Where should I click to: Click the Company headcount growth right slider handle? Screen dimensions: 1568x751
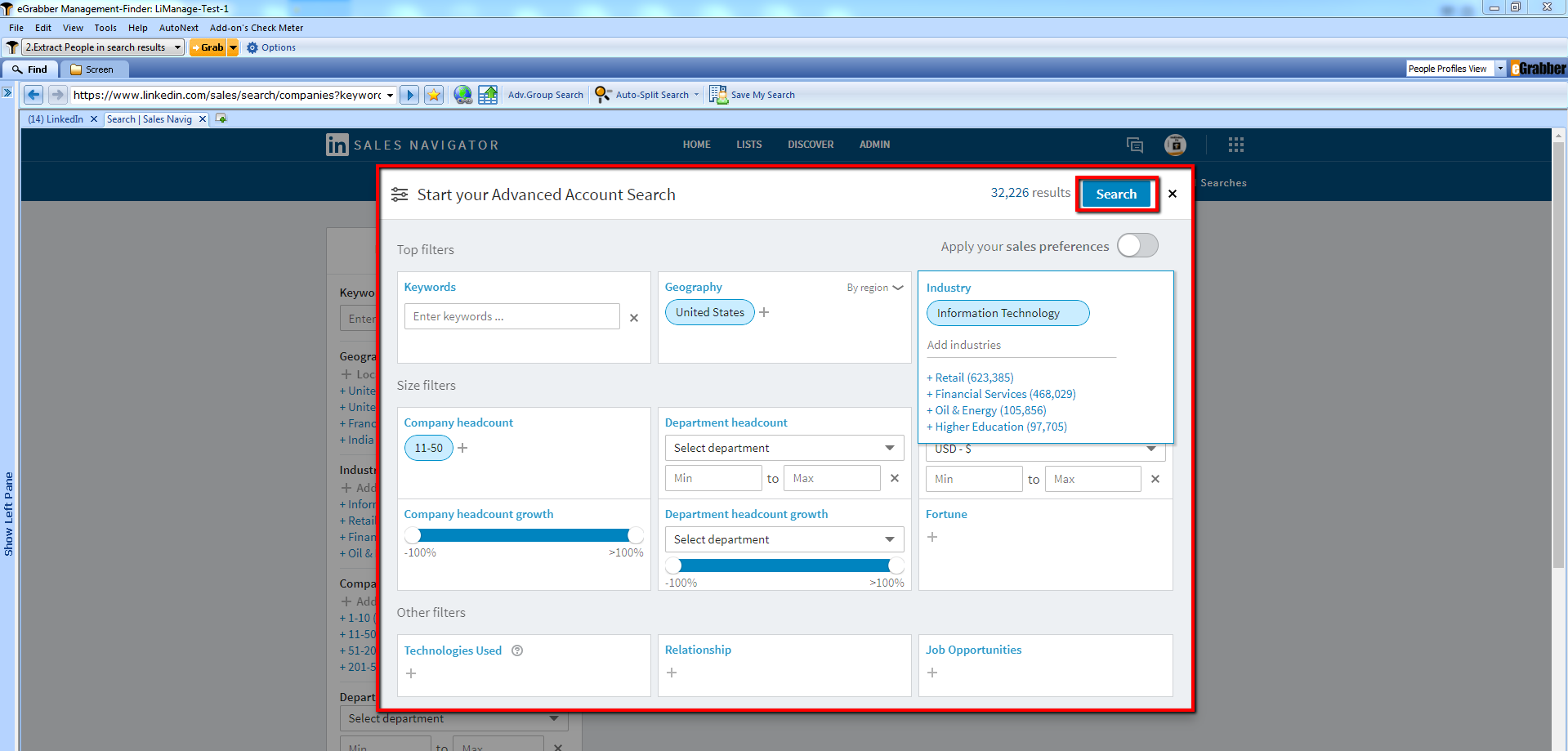(x=636, y=535)
